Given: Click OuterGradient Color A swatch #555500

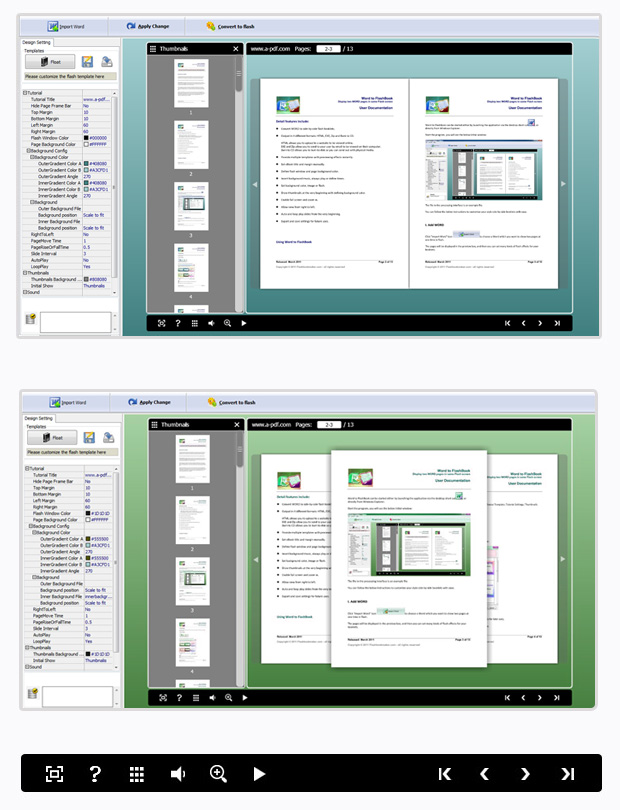Looking at the screenshot, I should [x=88, y=539].
